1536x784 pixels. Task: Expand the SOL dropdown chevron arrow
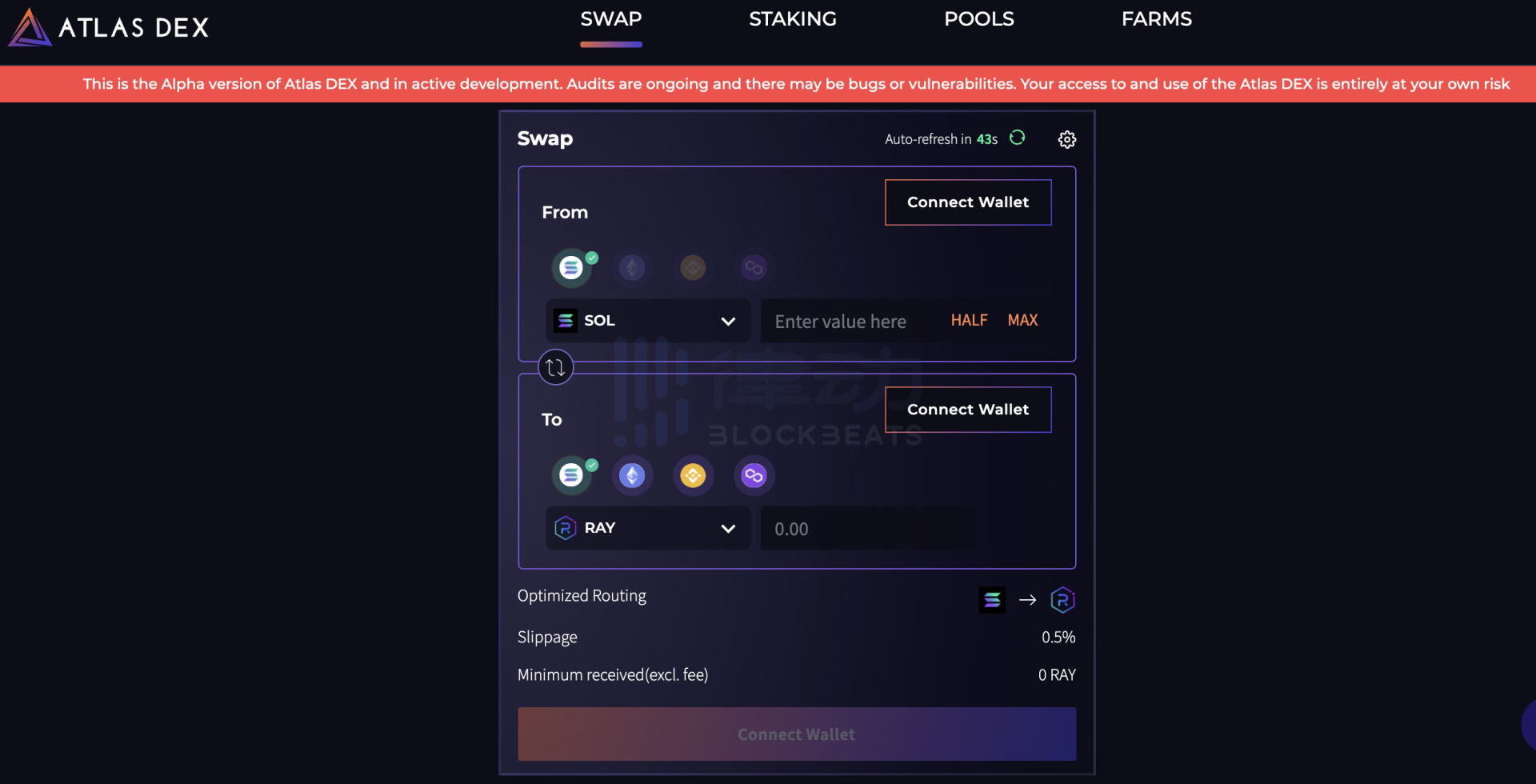(729, 321)
